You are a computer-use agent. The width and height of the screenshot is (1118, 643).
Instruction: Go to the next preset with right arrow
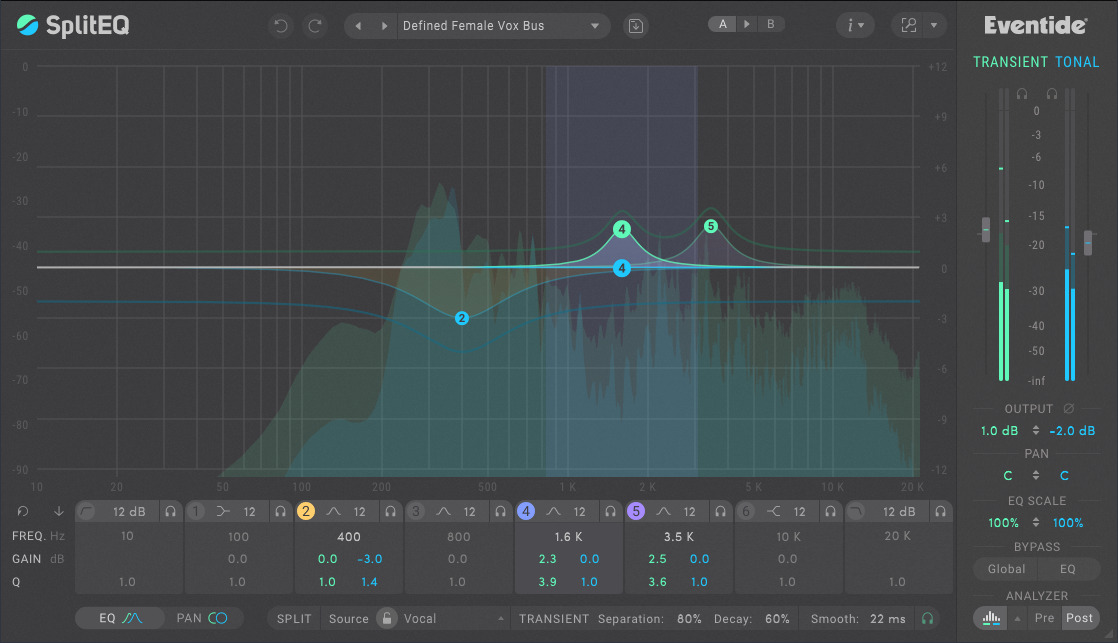click(x=384, y=26)
